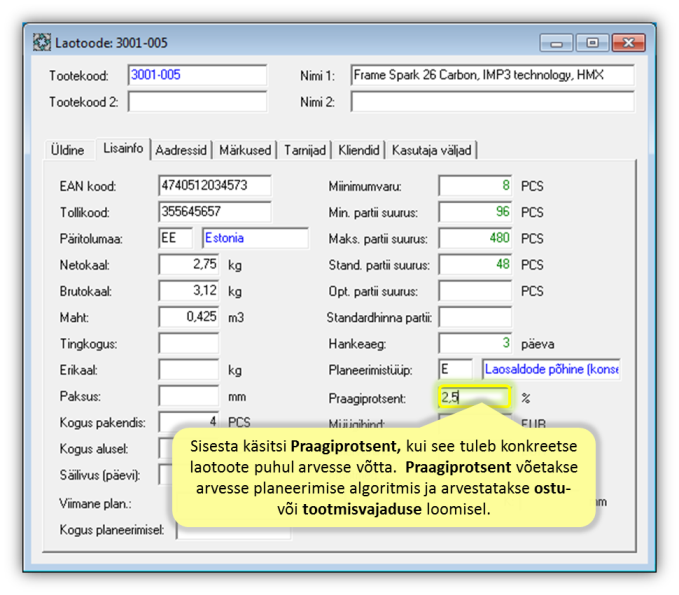This screenshot has width=679, height=595.
Task: Click the Viimane plan. label
Action: [x=95, y=504]
